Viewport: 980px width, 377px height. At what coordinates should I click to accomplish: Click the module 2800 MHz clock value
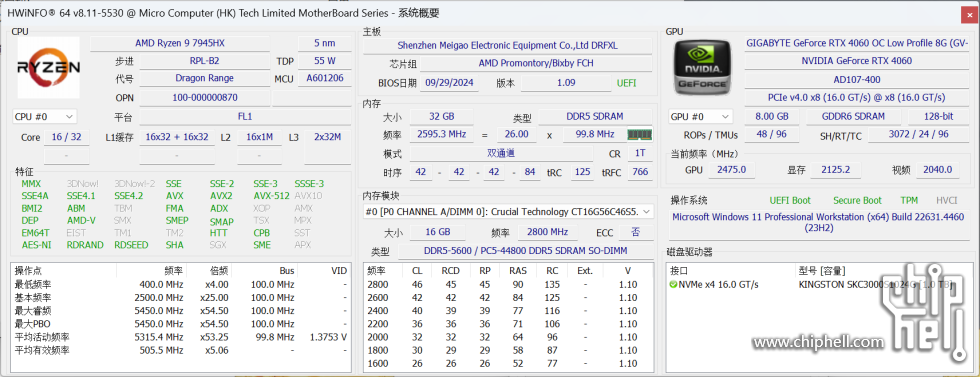click(x=547, y=232)
